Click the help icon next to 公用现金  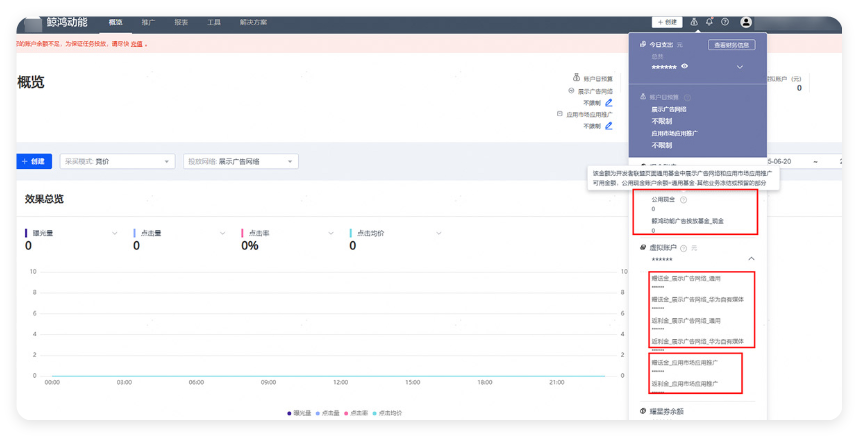[x=683, y=200]
